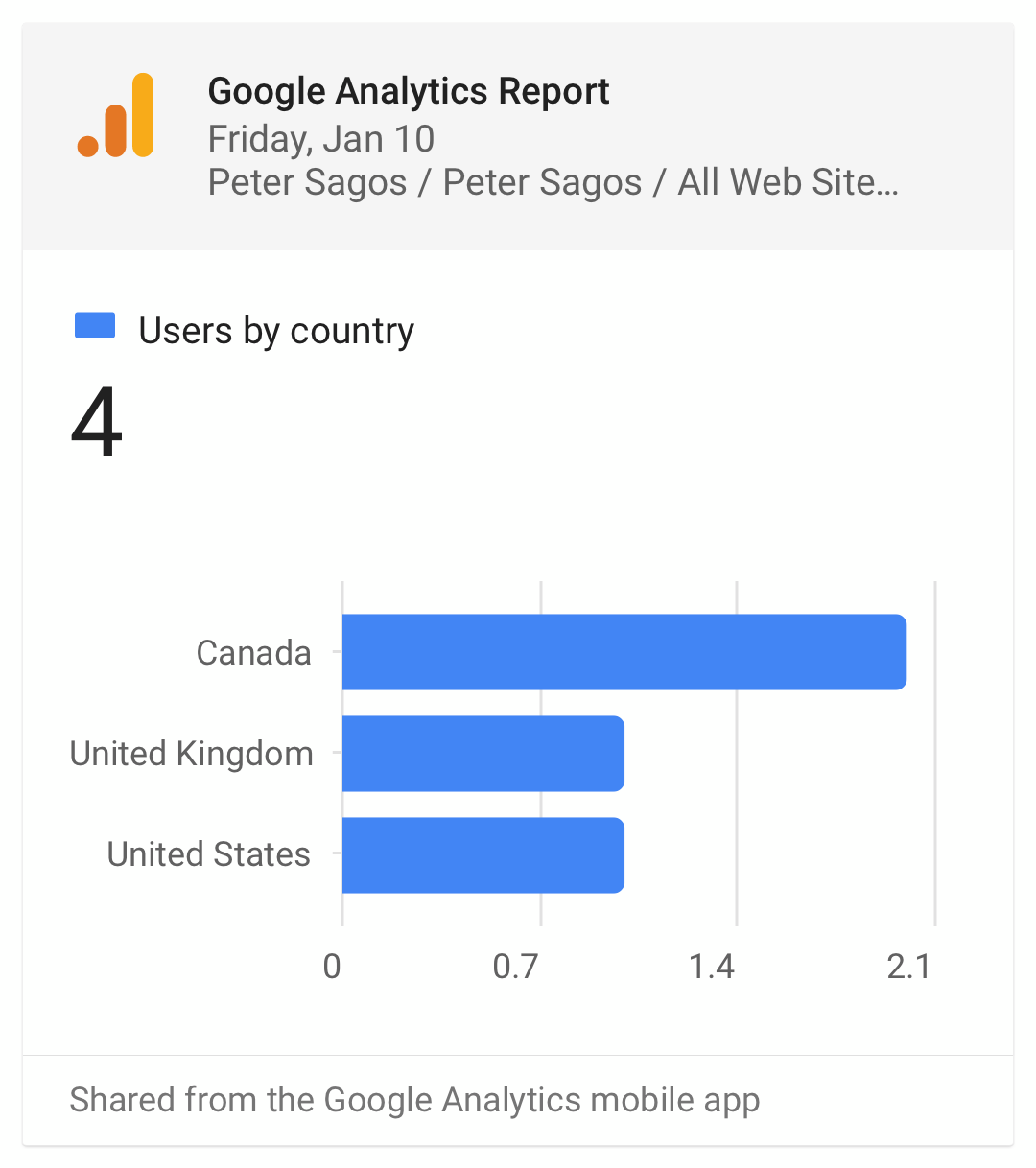Click the 1.4 axis tick label
Screen dimensions: 1036x1168
(712, 967)
